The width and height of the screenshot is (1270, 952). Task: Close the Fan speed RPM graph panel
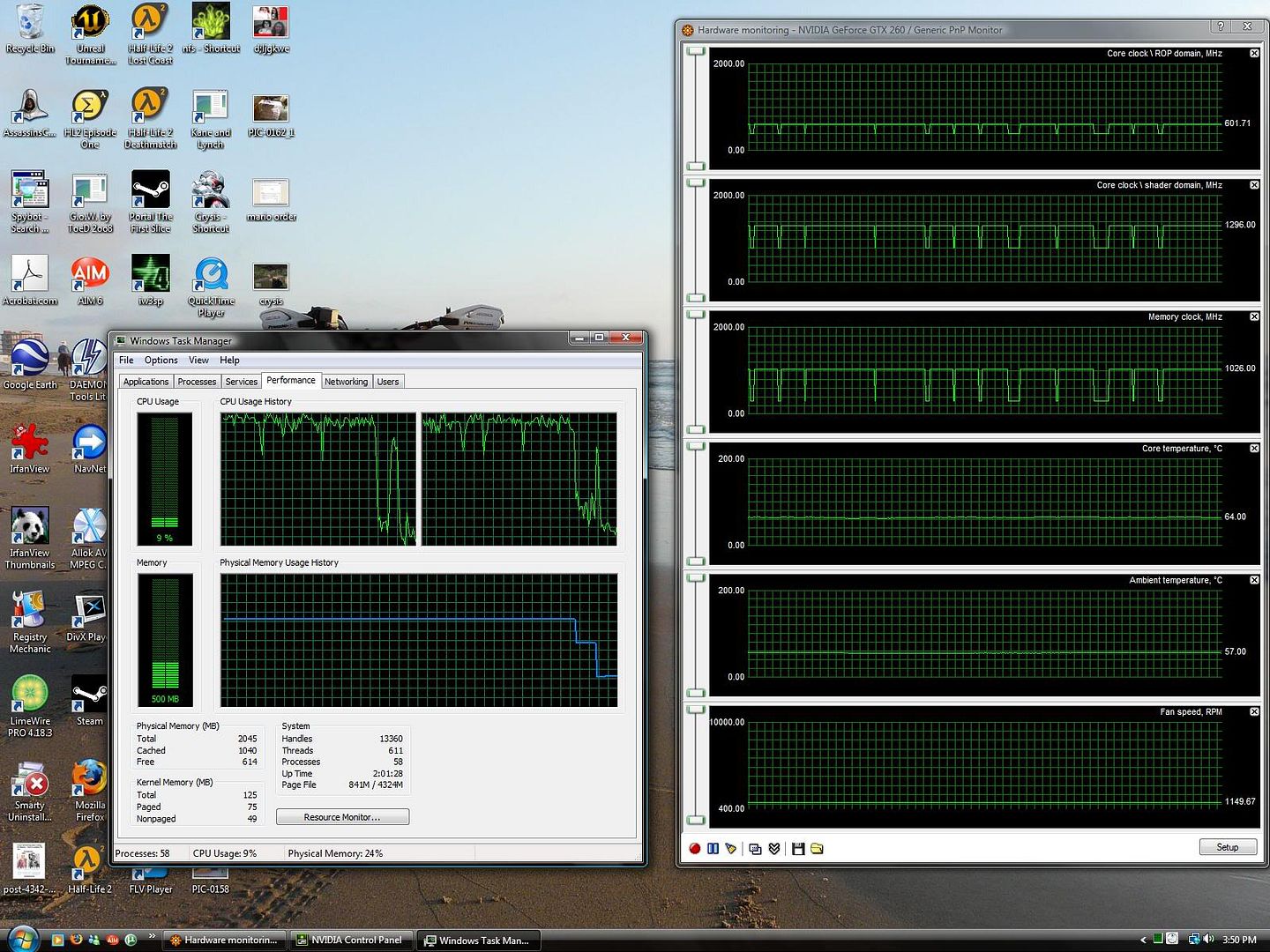pyautogui.click(x=1254, y=711)
